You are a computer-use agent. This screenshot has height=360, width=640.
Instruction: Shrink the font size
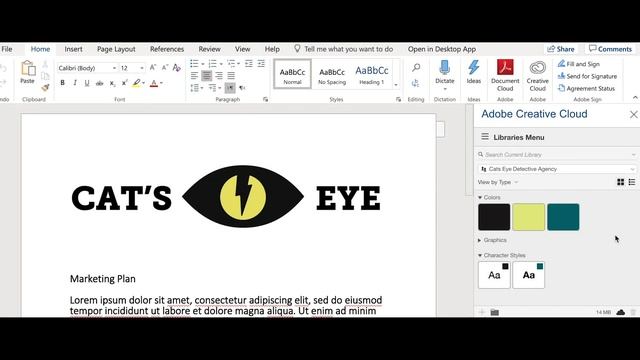coord(164,67)
